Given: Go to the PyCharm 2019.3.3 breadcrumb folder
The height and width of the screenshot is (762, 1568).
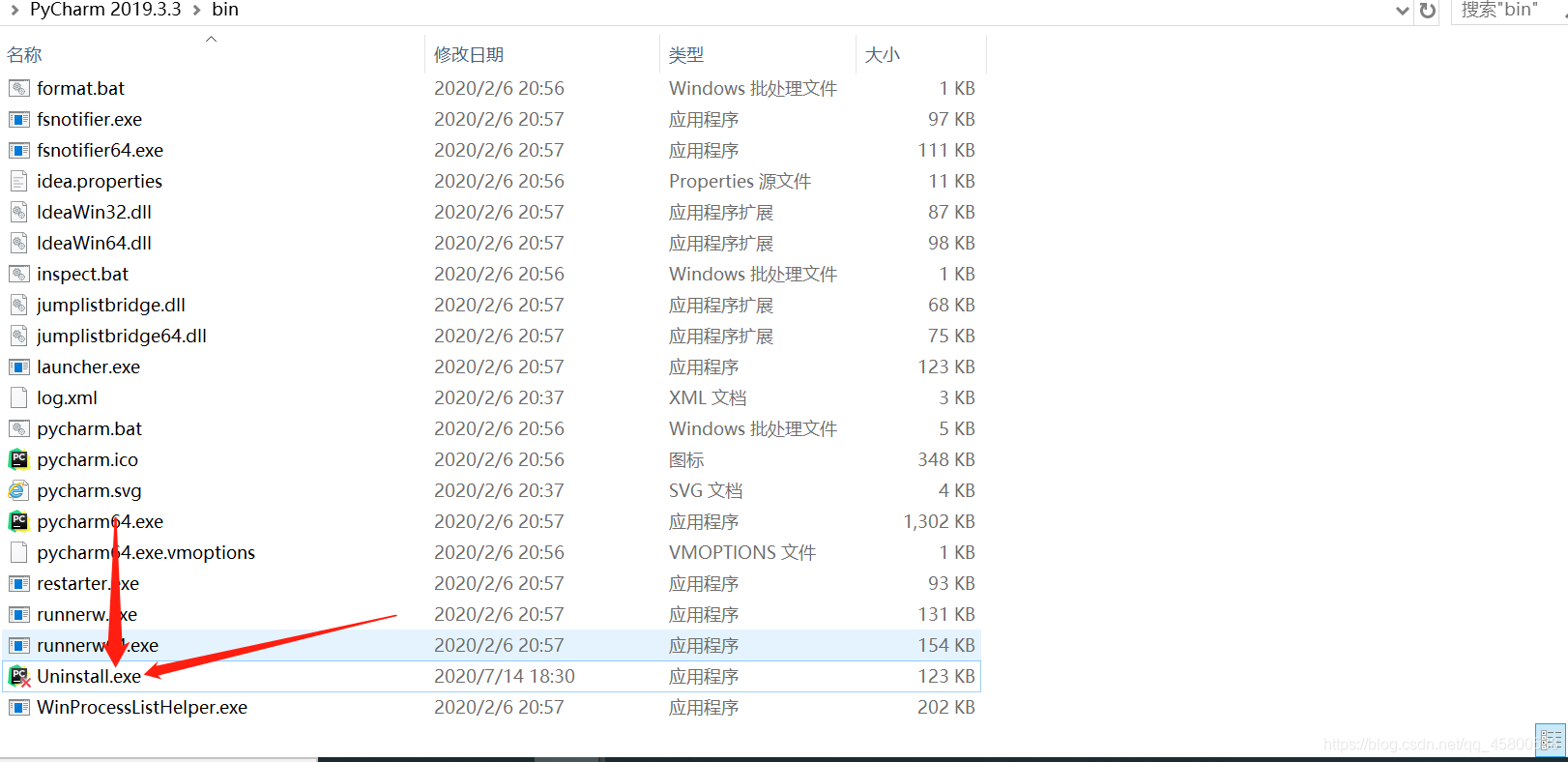Looking at the screenshot, I should (x=105, y=10).
